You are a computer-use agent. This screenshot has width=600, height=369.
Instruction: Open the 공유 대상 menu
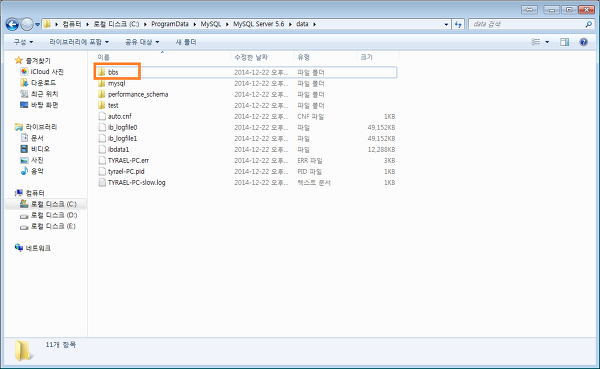click(142, 42)
